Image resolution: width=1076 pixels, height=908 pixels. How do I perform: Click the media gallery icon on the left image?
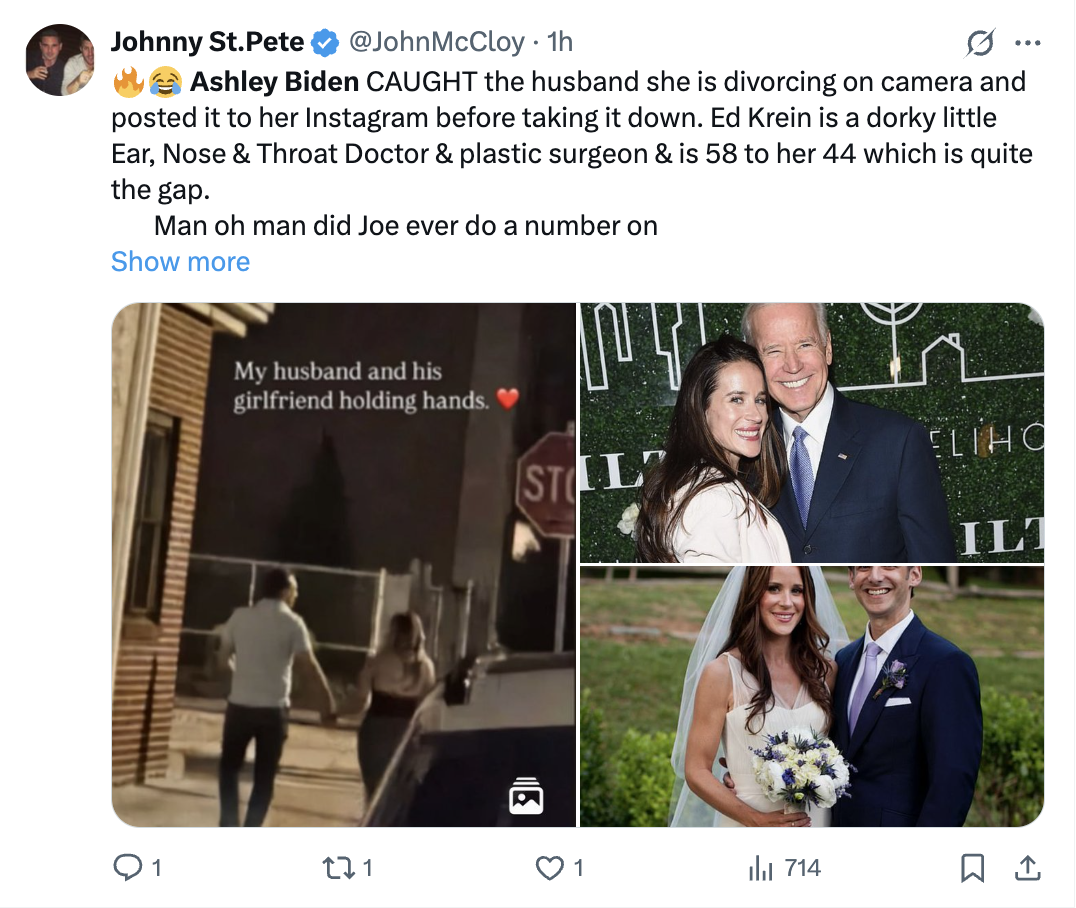[x=526, y=794]
